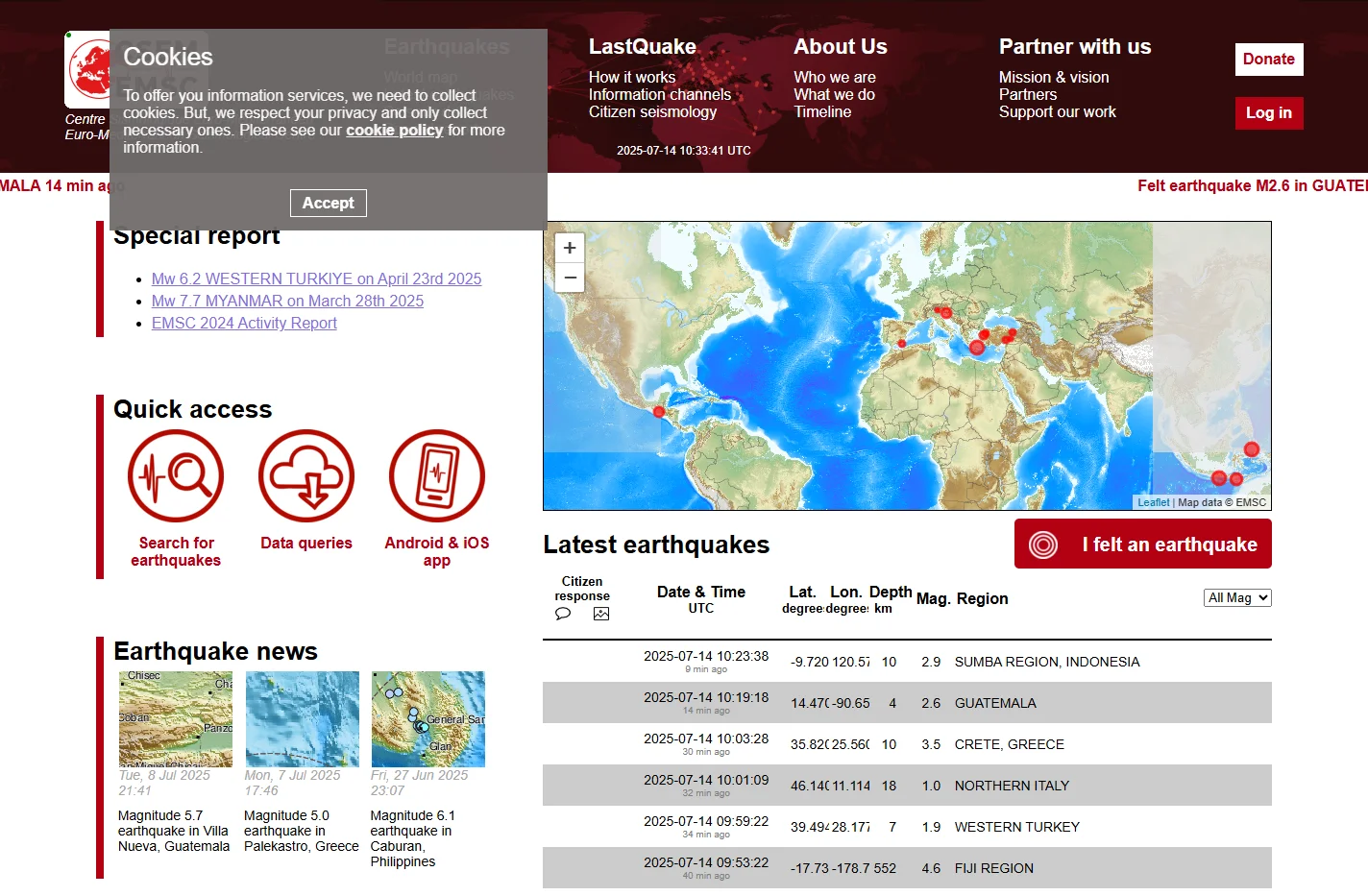Open the Search for earthquakes icon
Image resolution: width=1368 pixels, height=896 pixels.
[x=176, y=476]
